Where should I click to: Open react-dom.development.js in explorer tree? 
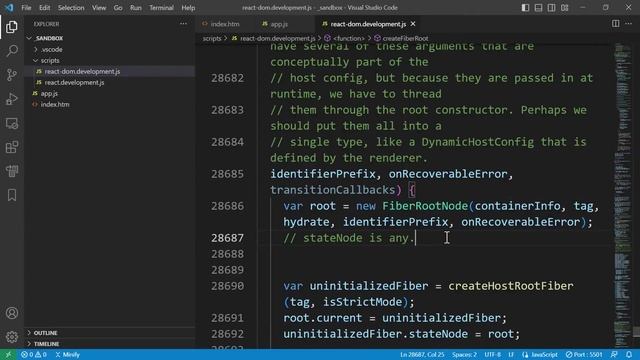click(x=109, y=71)
